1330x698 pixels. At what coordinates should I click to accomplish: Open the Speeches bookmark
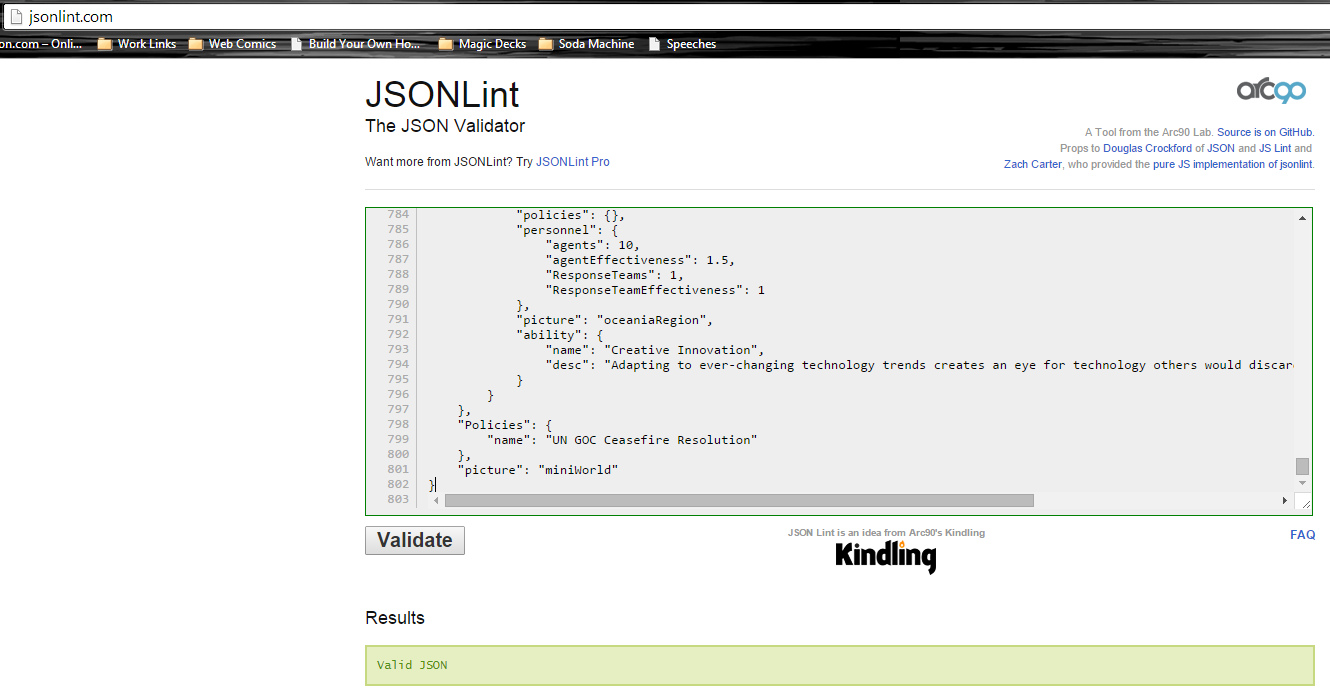[x=682, y=44]
